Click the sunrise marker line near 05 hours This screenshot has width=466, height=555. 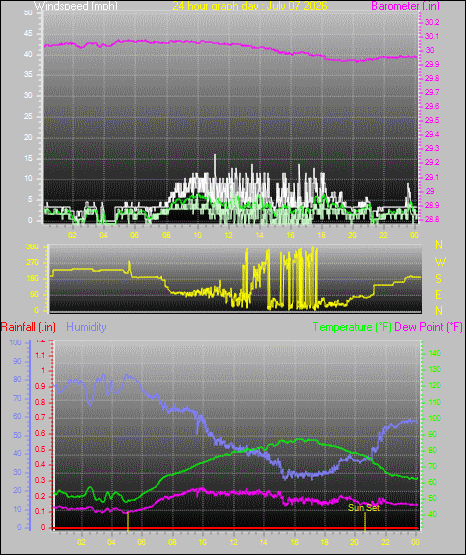[x=128, y=521]
